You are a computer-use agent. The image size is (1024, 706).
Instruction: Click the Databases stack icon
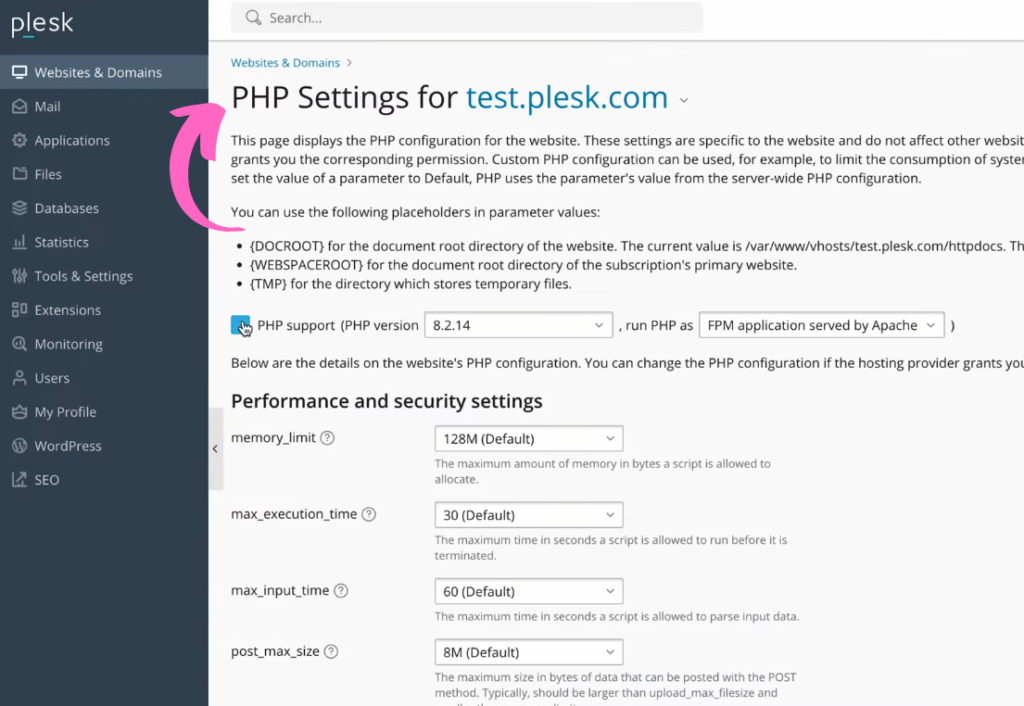[x=20, y=208]
